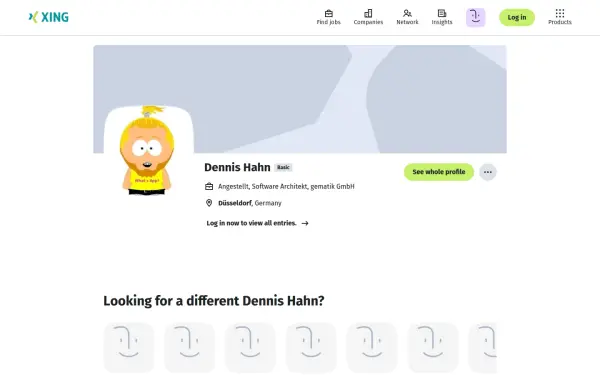Click Dennis Hahn's cartoon profile picture
The image size is (600, 375).
[147, 150]
